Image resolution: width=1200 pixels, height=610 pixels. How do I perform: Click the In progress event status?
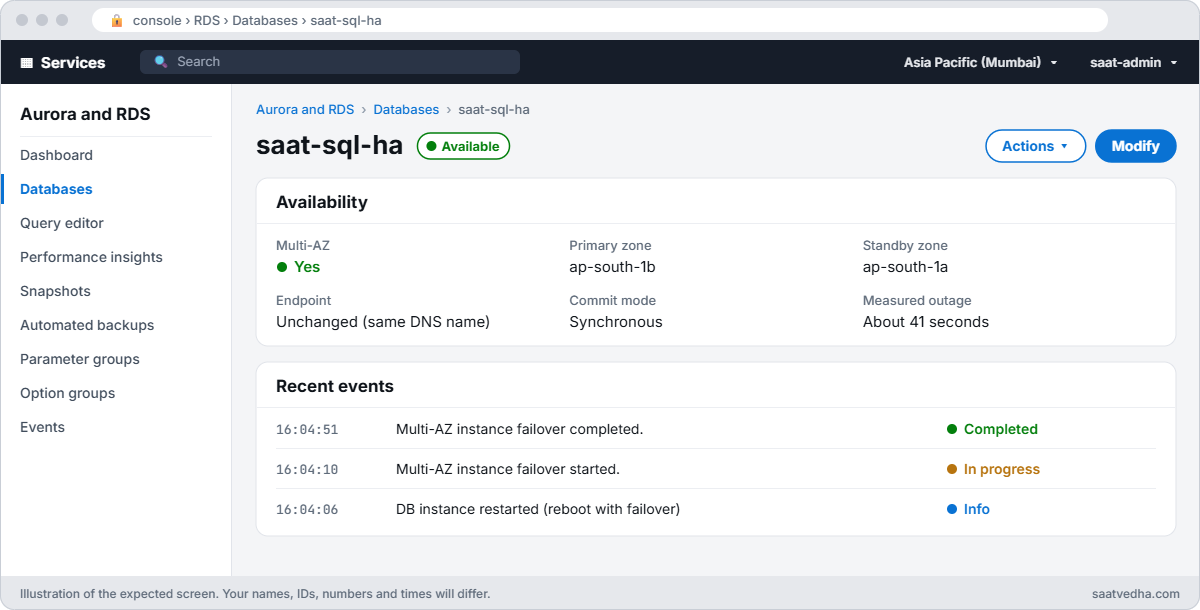click(x=993, y=469)
